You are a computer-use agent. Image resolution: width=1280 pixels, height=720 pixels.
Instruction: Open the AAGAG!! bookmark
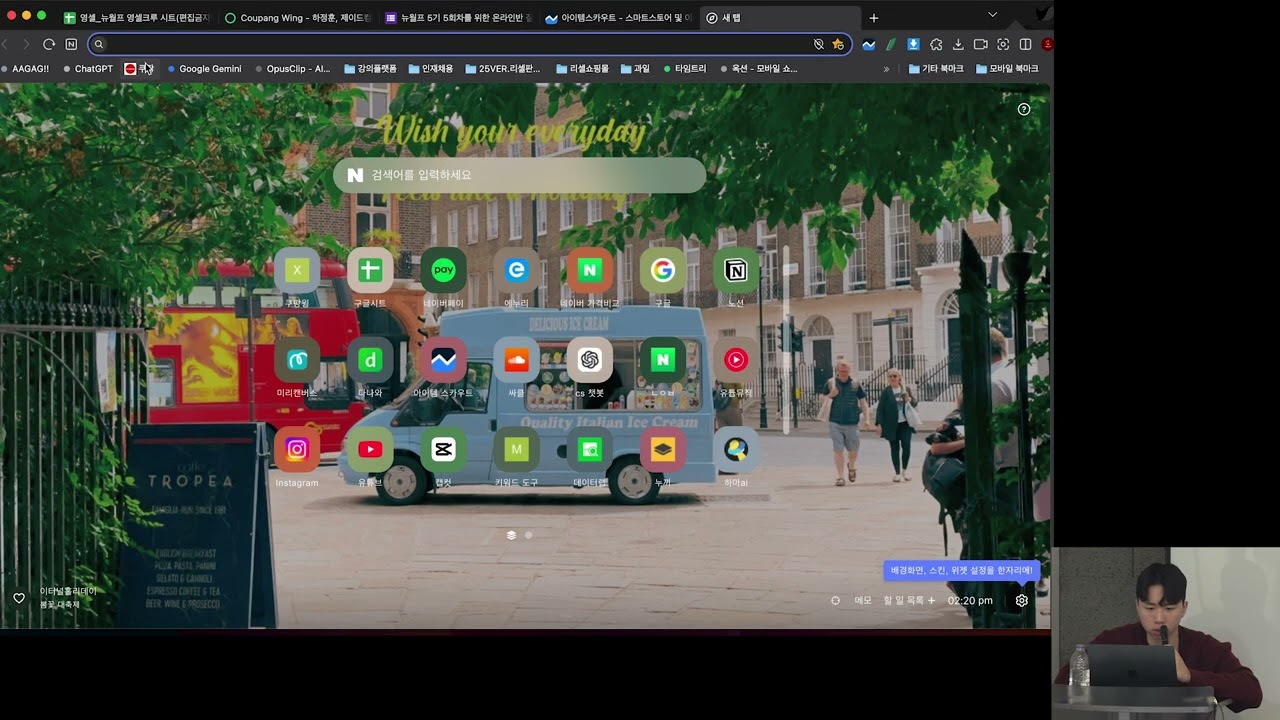pos(25,69)
